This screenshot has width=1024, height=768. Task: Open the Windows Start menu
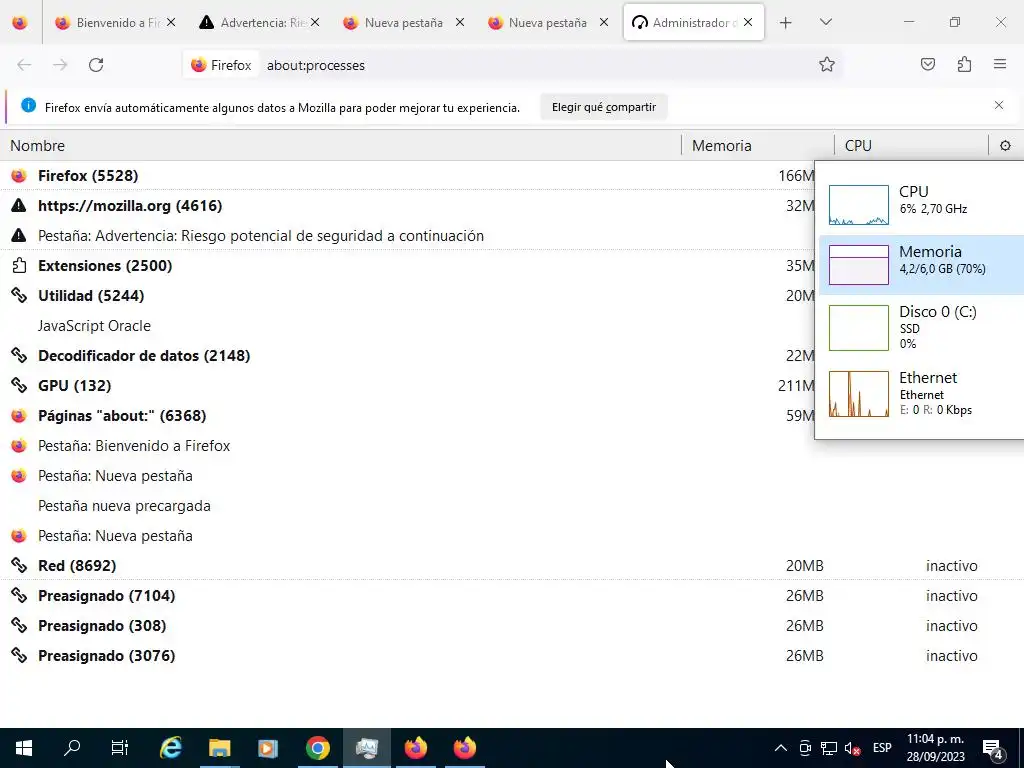24,748
